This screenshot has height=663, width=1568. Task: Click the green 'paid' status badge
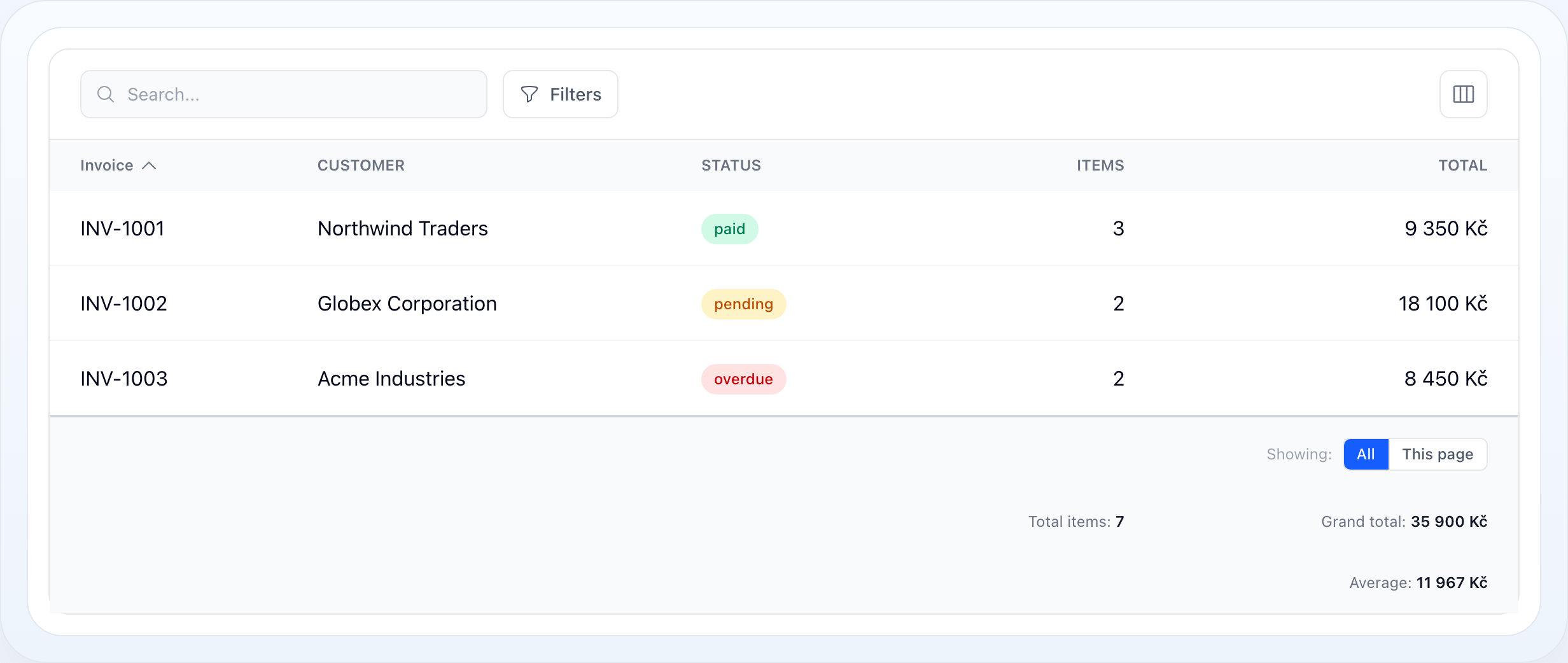[x=729, y=229]
